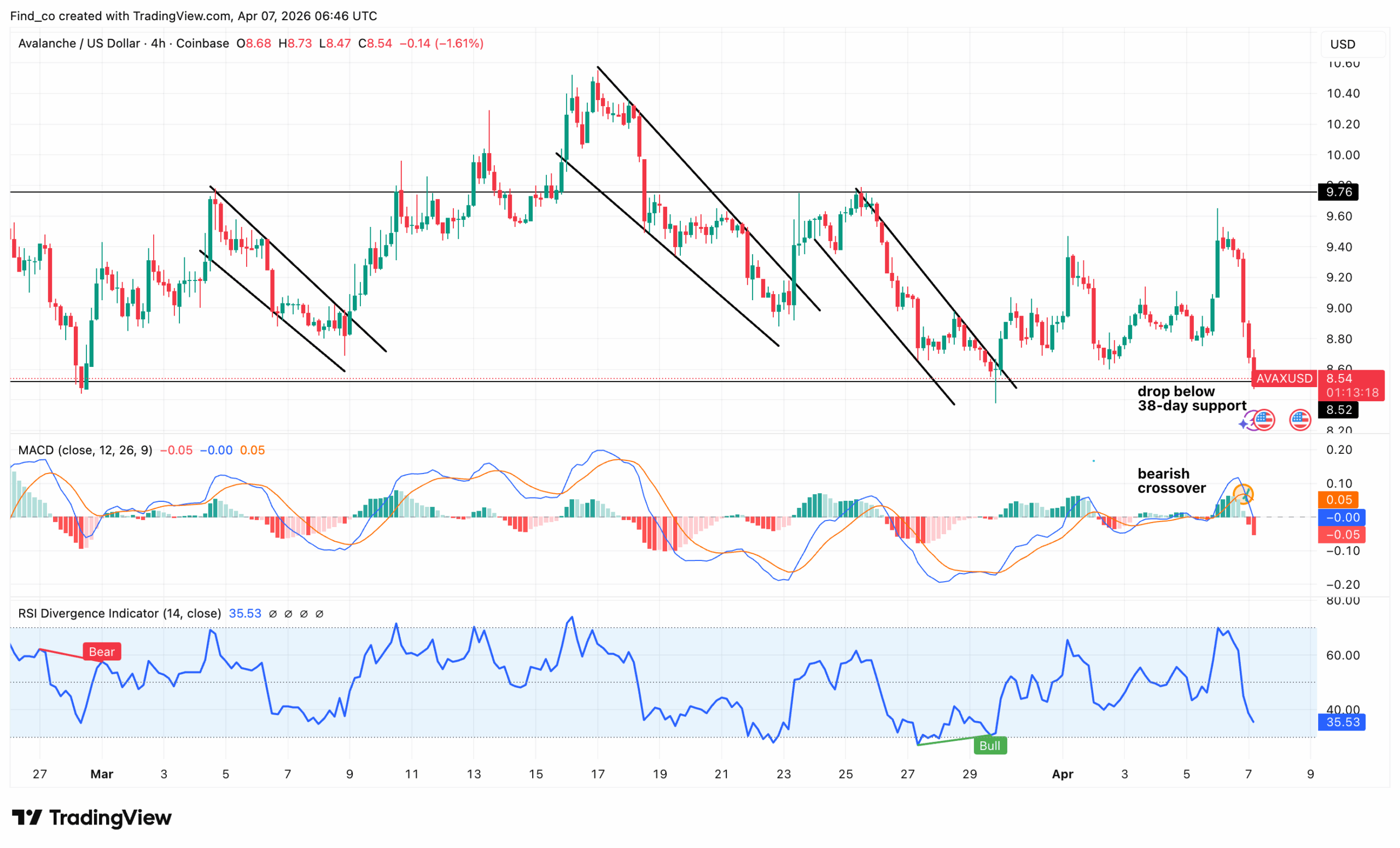1400x848 pixels.
Task: Click the Apr label on the date axis
Action: tap(1063, 774)
